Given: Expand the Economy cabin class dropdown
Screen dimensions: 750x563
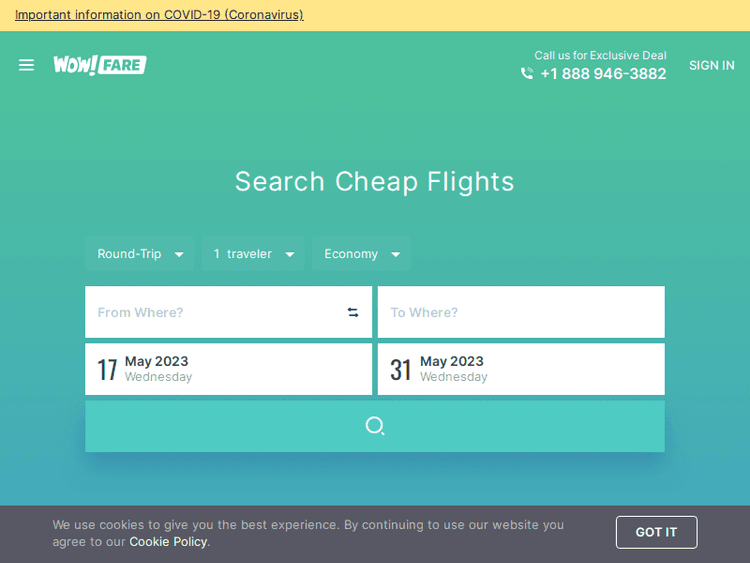Looking at the screenshot, I should click(x=361, y=254).
